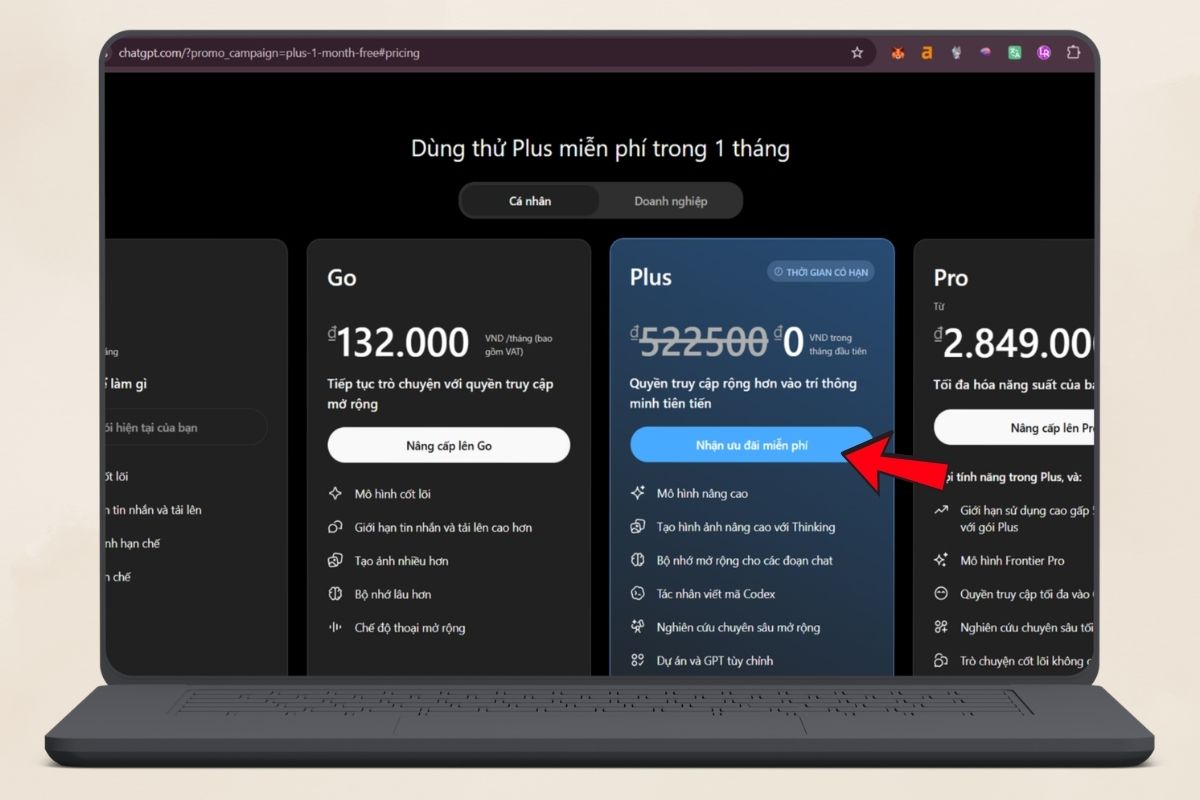
Task: Click sparkle icon beside 'Mô hình Frontier Pro'
Action: pos(941,560)
